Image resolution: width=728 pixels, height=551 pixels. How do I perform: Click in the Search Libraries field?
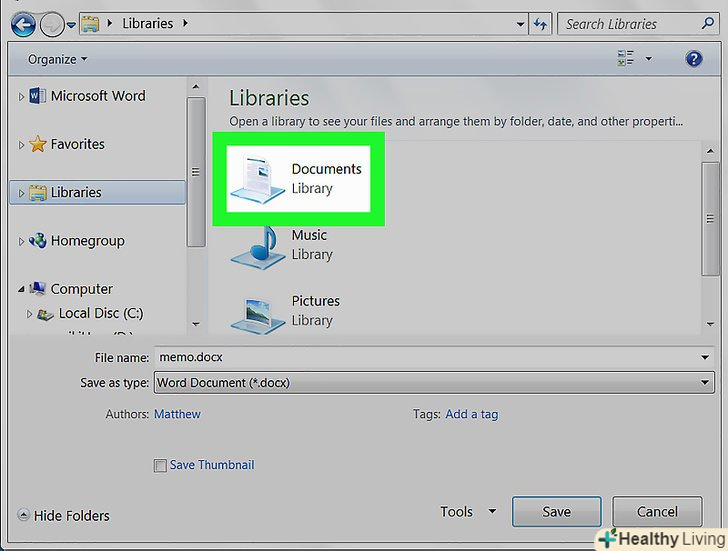click(x=629, y=24)
